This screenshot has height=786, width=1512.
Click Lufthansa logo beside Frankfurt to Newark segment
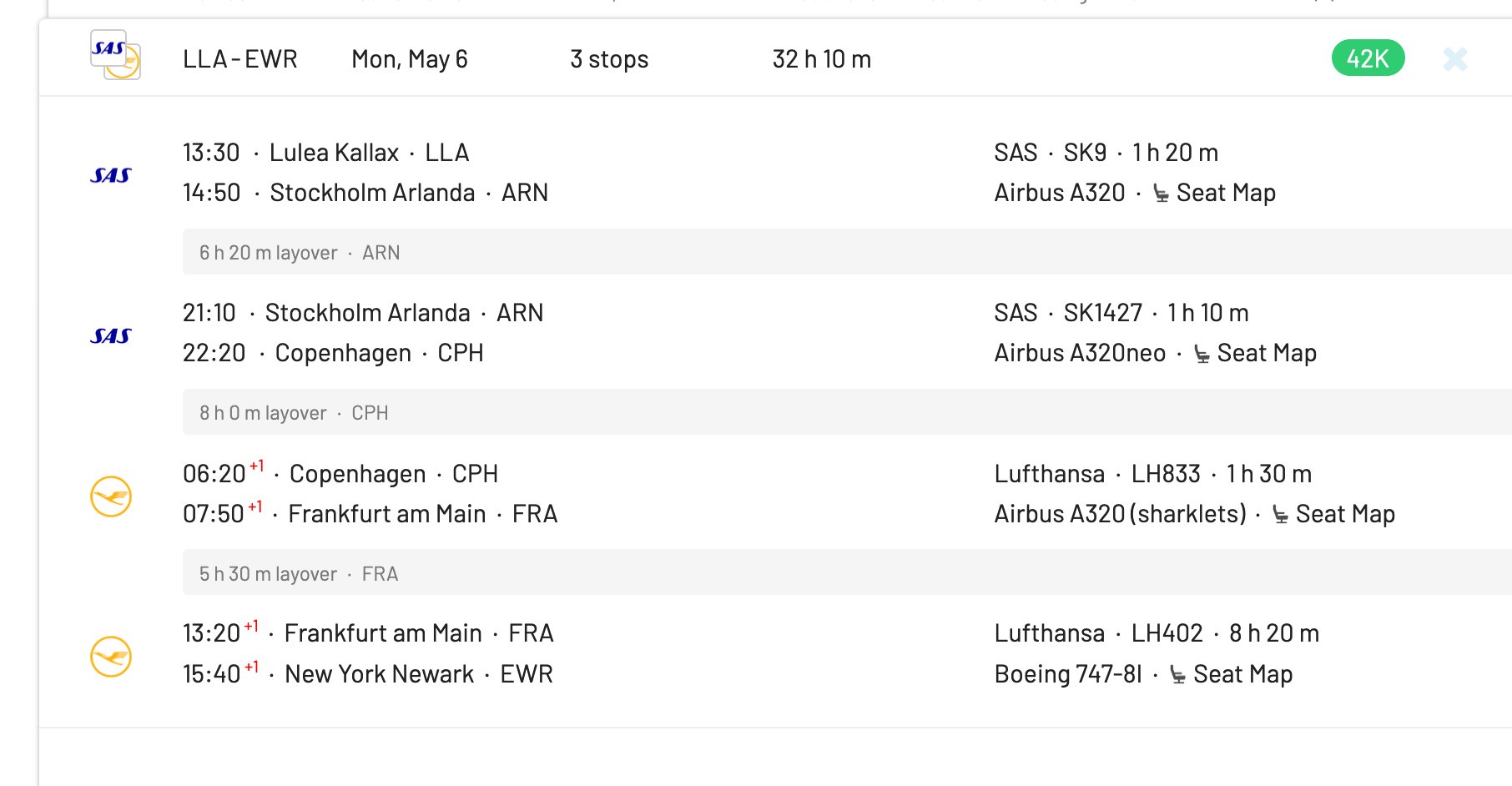point(111,657)
